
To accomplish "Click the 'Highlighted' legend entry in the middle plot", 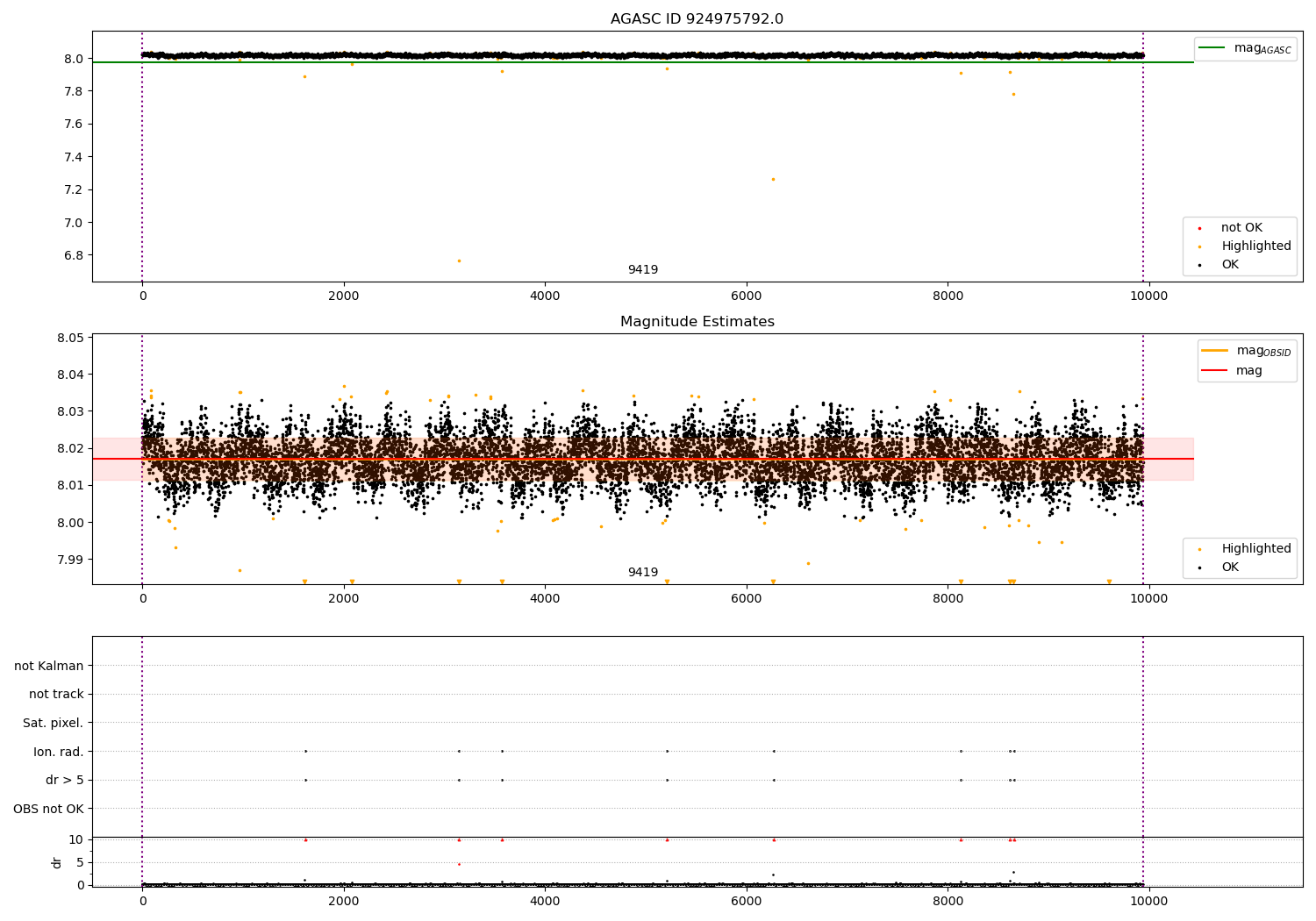I will pyautogui.click(x=1244, y=549).
